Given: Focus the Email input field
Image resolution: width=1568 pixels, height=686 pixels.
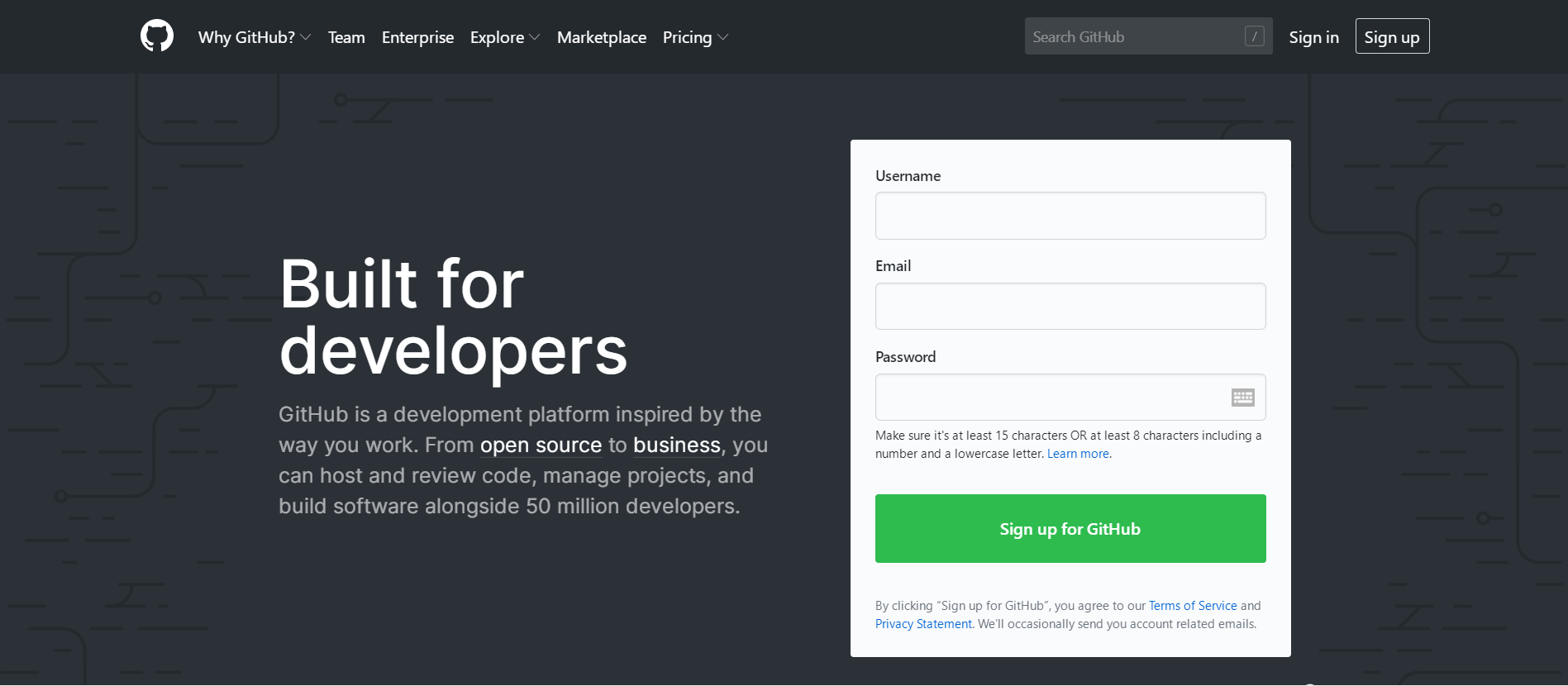Looking at the screenshot, I should pyautogui.click(x=1070, y=307).
